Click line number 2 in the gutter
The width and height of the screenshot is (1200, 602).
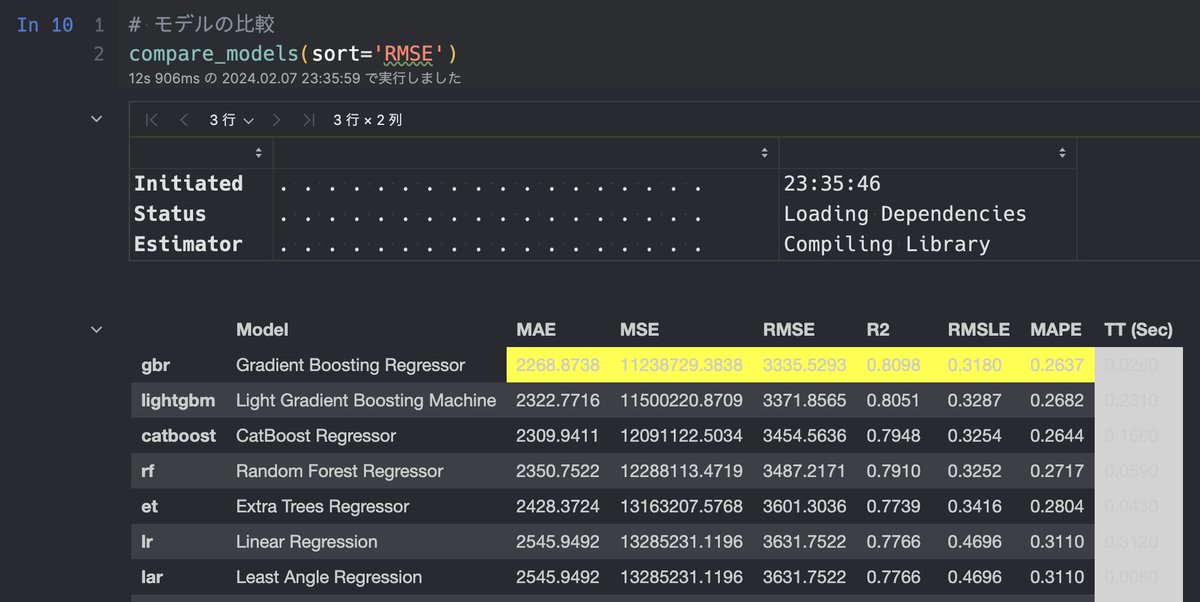tap(98, 54)
